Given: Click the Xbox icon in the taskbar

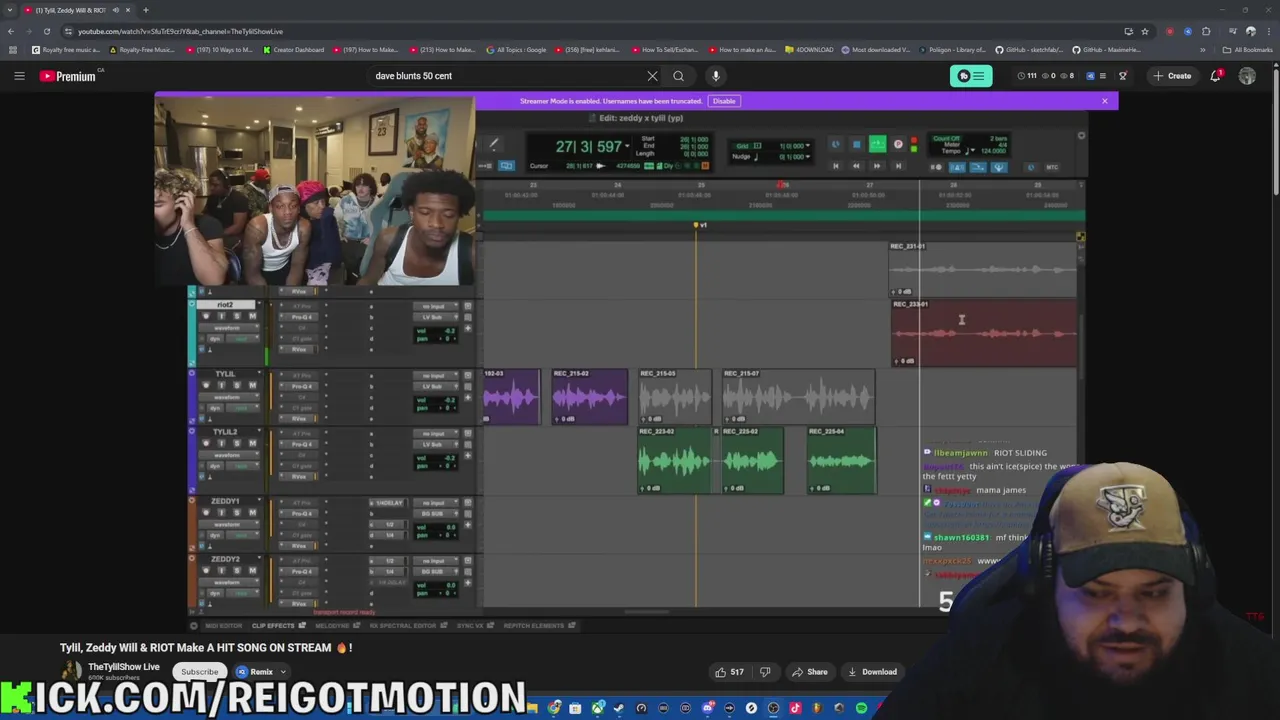Looking at the screenshot, I should [598, 708].
